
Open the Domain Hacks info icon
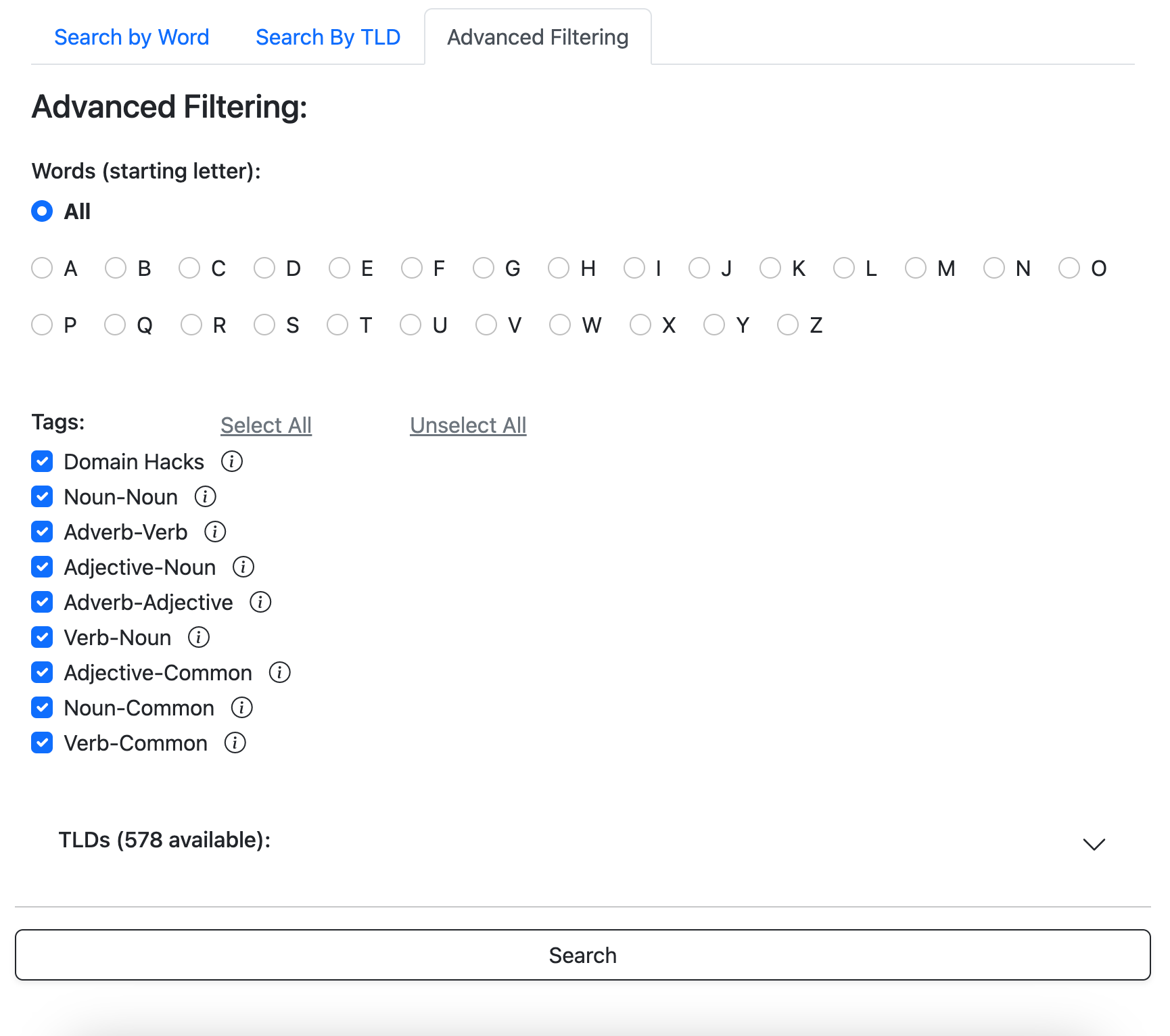[x=232, y=462]
